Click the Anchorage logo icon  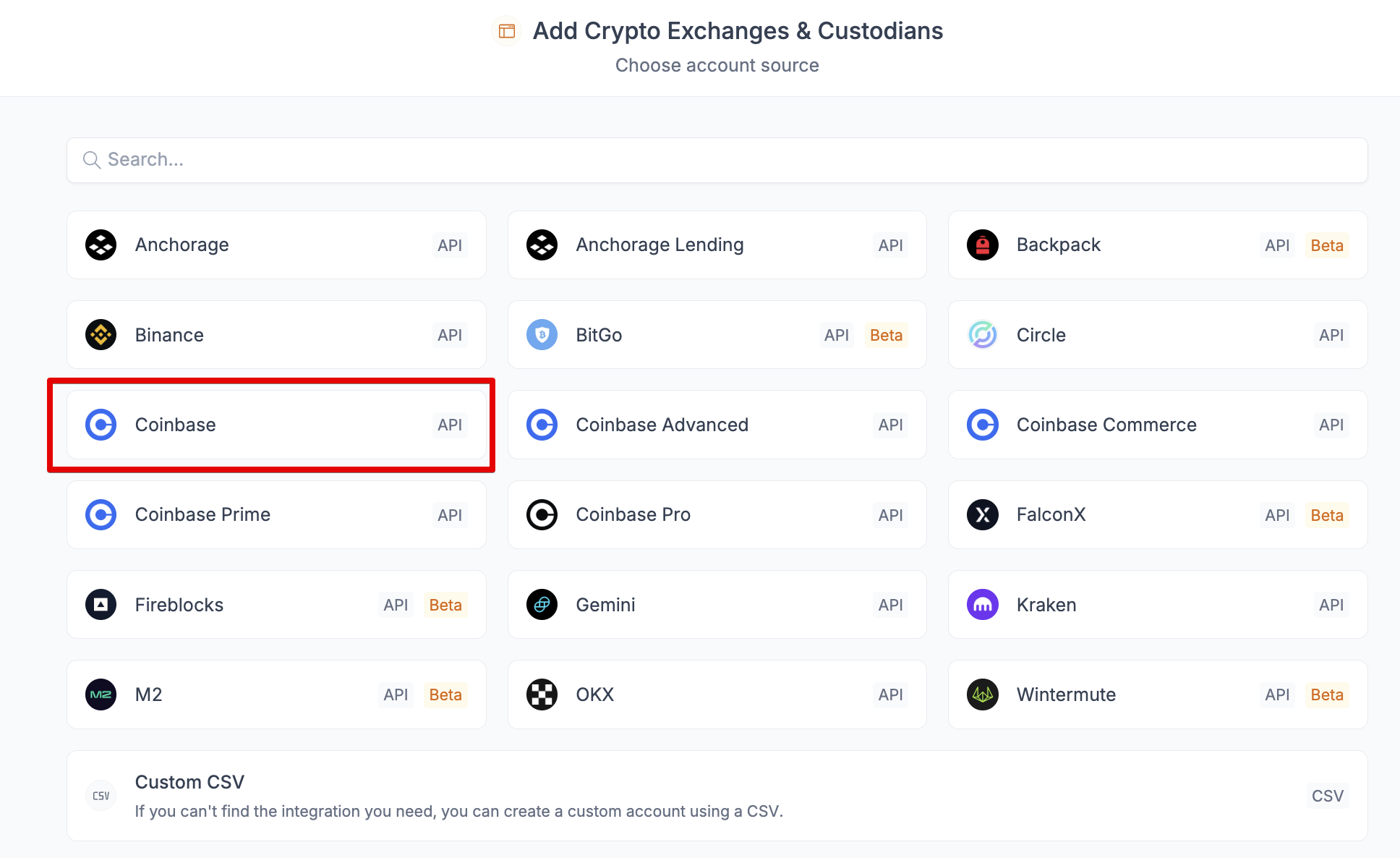click(101, 245)
